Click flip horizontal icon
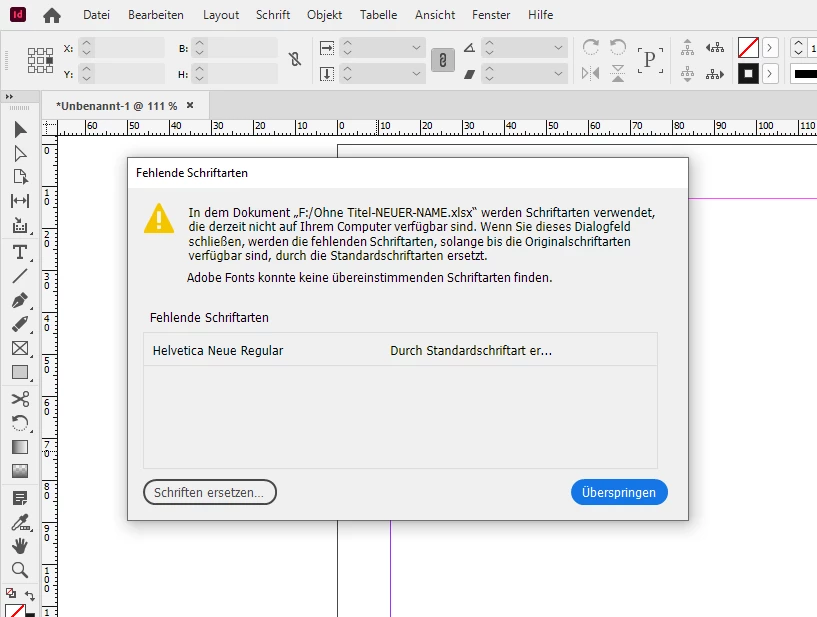This screenshot has width=817, height=617. [590, 73]
